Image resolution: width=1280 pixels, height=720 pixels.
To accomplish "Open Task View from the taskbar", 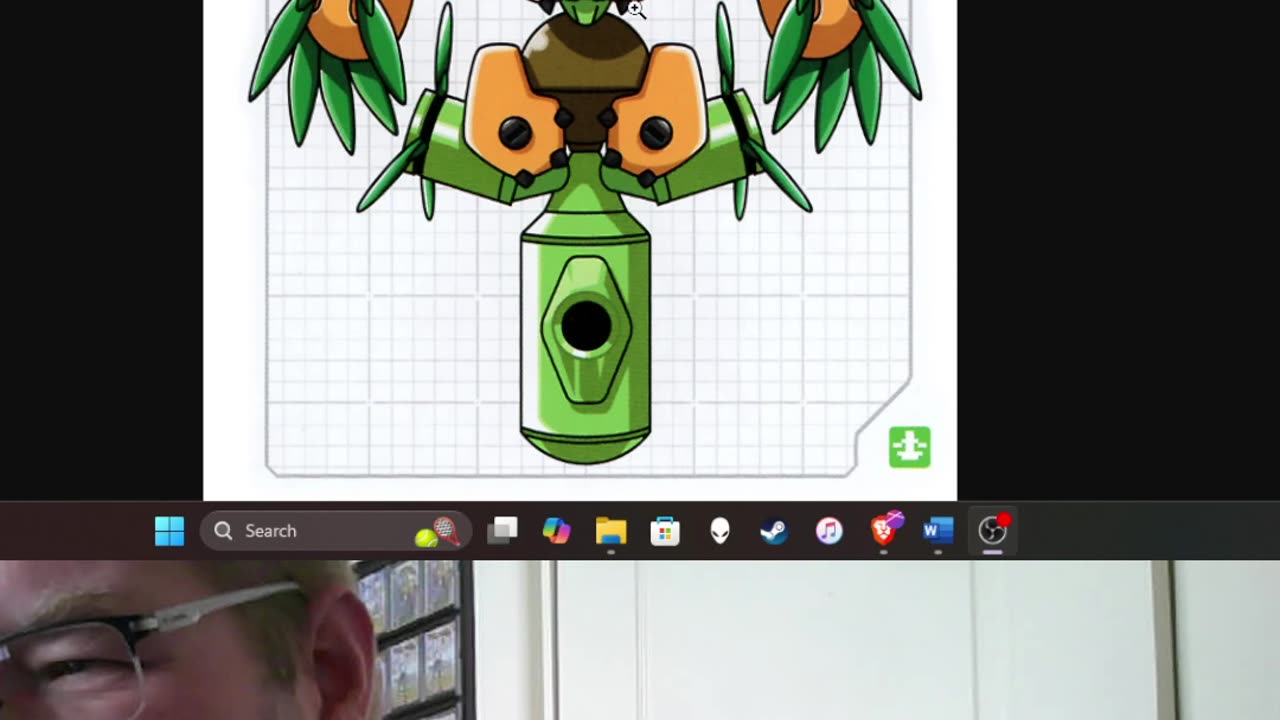I will [502, 531].
